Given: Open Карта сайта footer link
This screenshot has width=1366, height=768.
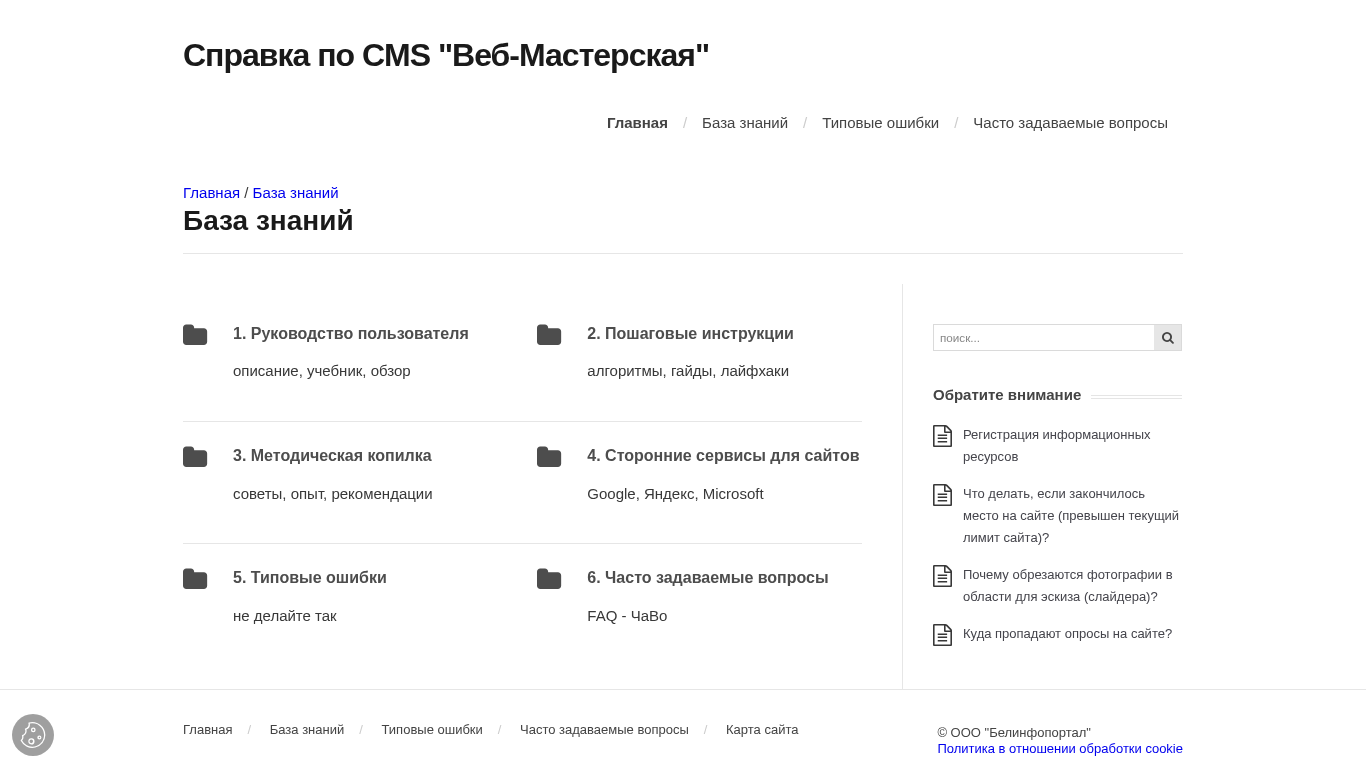Looking at the screenshot, I should click(762, 730).
